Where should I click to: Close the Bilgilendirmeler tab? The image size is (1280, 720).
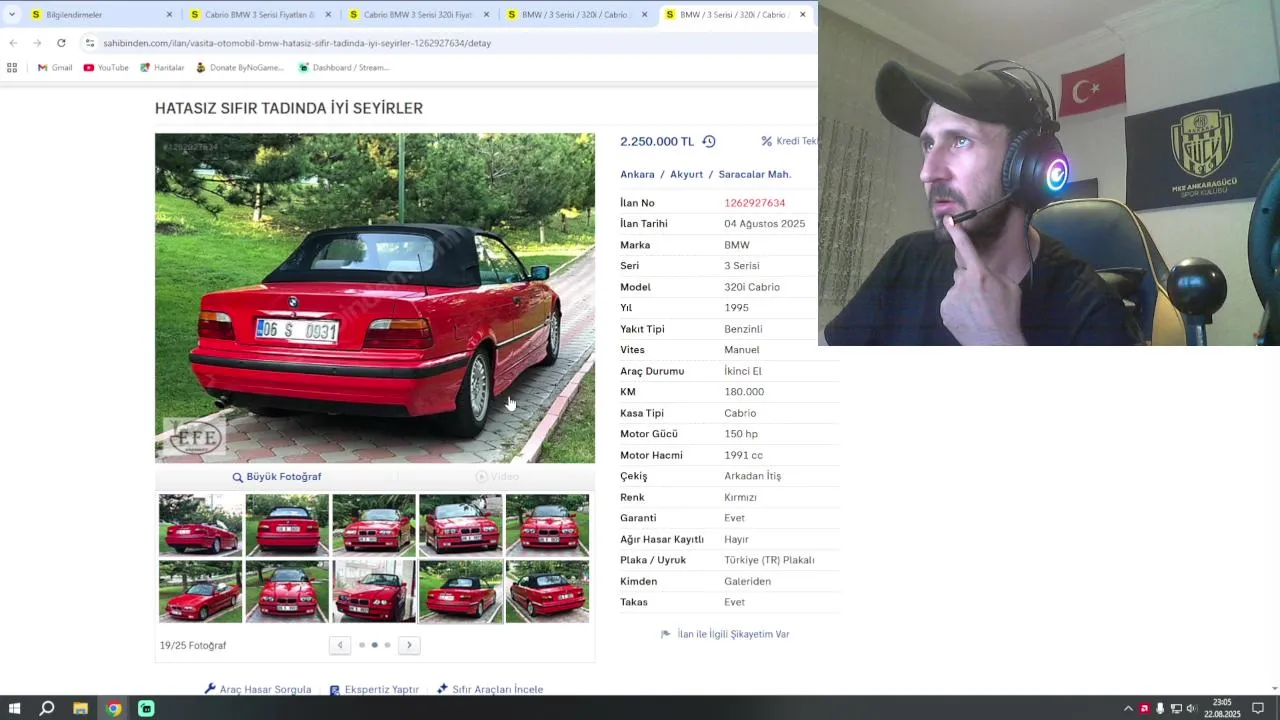point(169,15)
